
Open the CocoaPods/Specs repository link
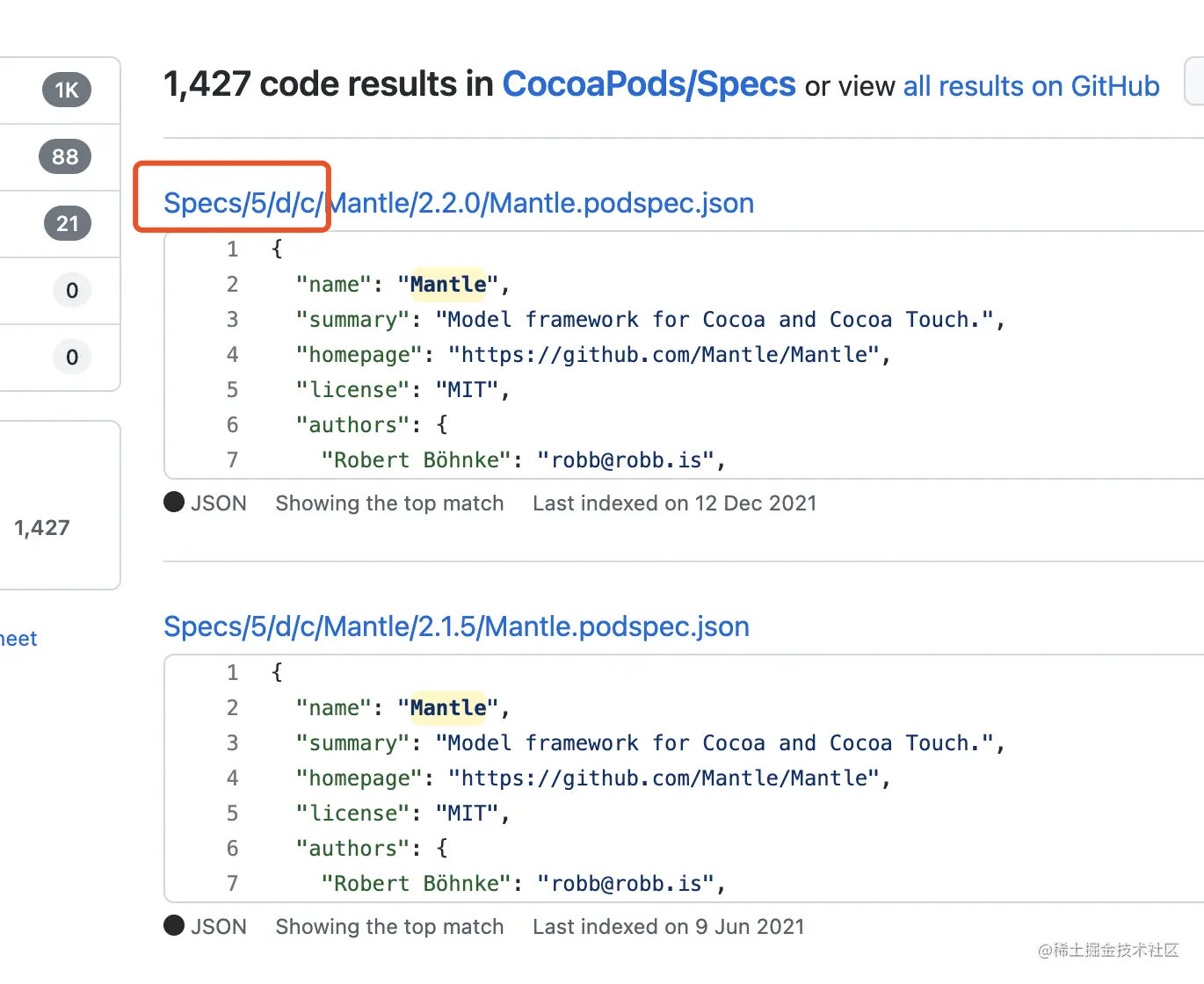click(x=649, y=85)
